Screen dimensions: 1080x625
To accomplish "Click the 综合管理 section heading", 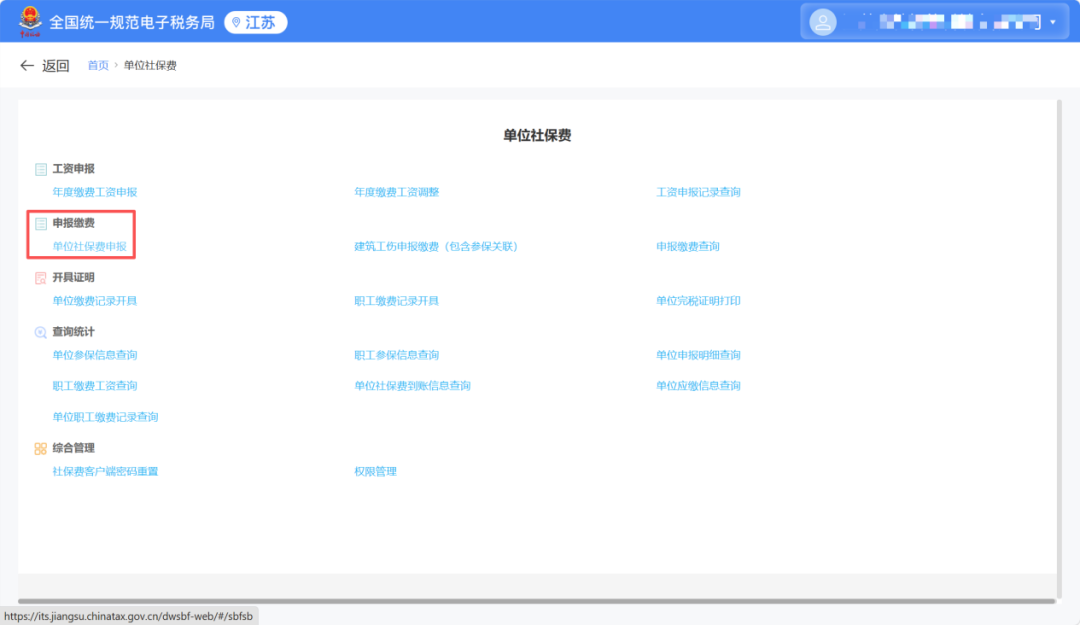I will (74, 449).
